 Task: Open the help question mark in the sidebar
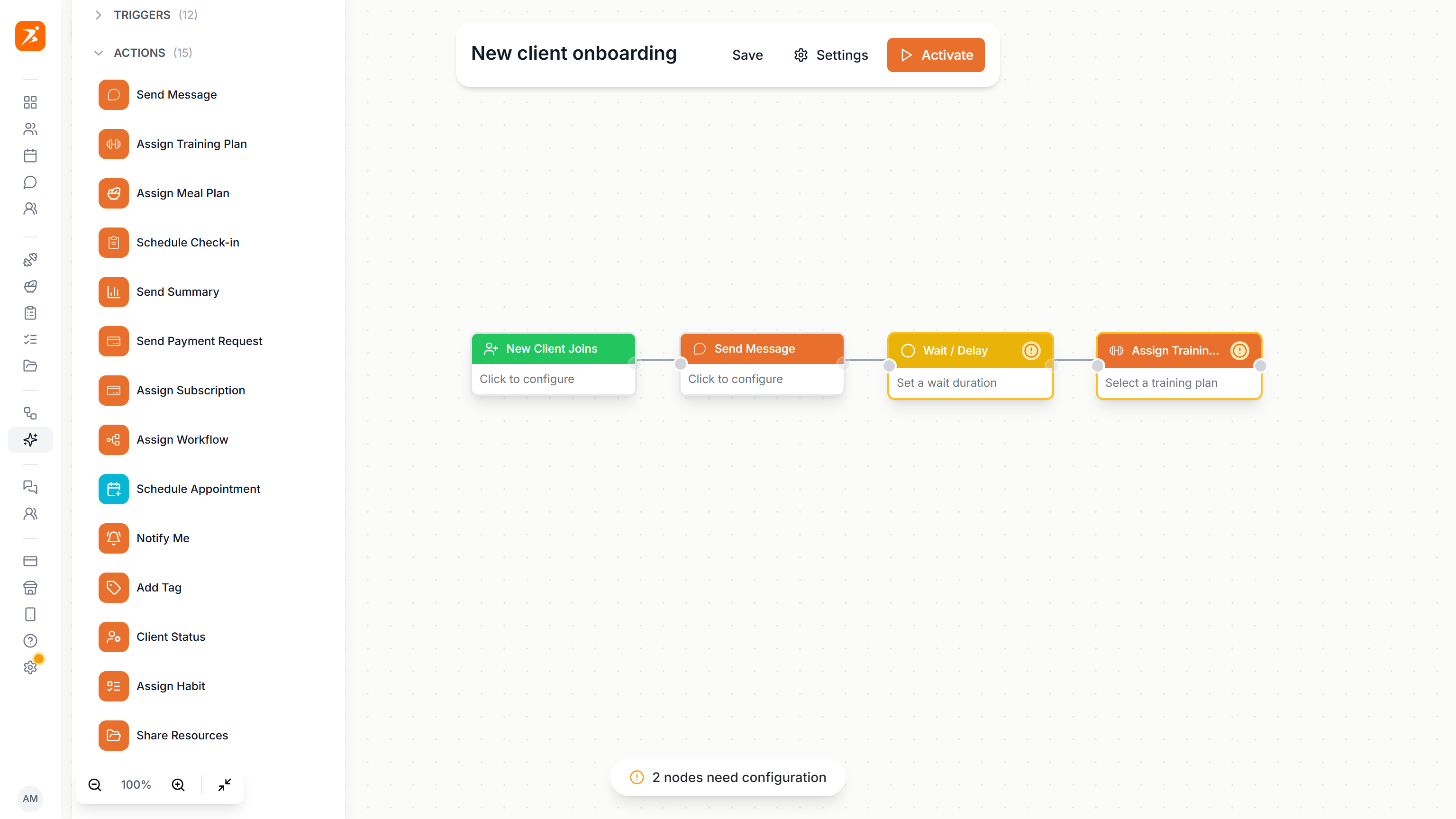click(x=30, y=641)
